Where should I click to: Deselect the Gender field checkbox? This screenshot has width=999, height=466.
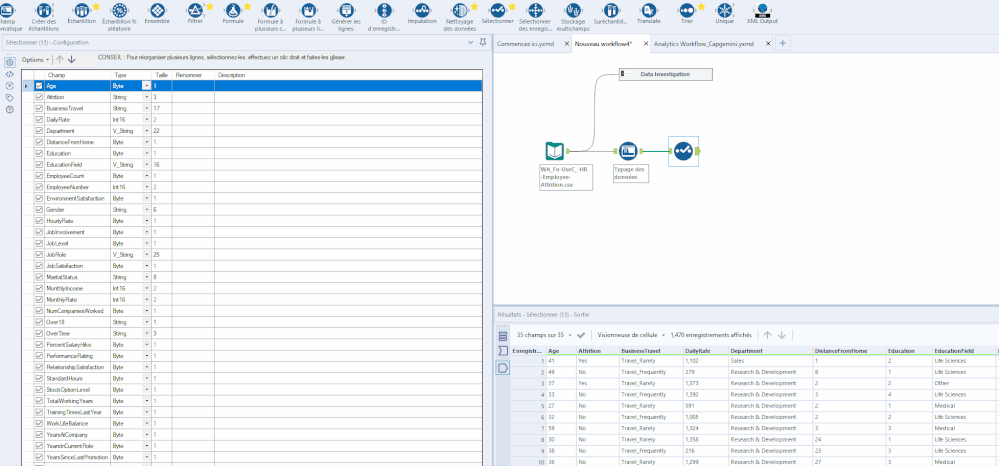coord(39,209)
